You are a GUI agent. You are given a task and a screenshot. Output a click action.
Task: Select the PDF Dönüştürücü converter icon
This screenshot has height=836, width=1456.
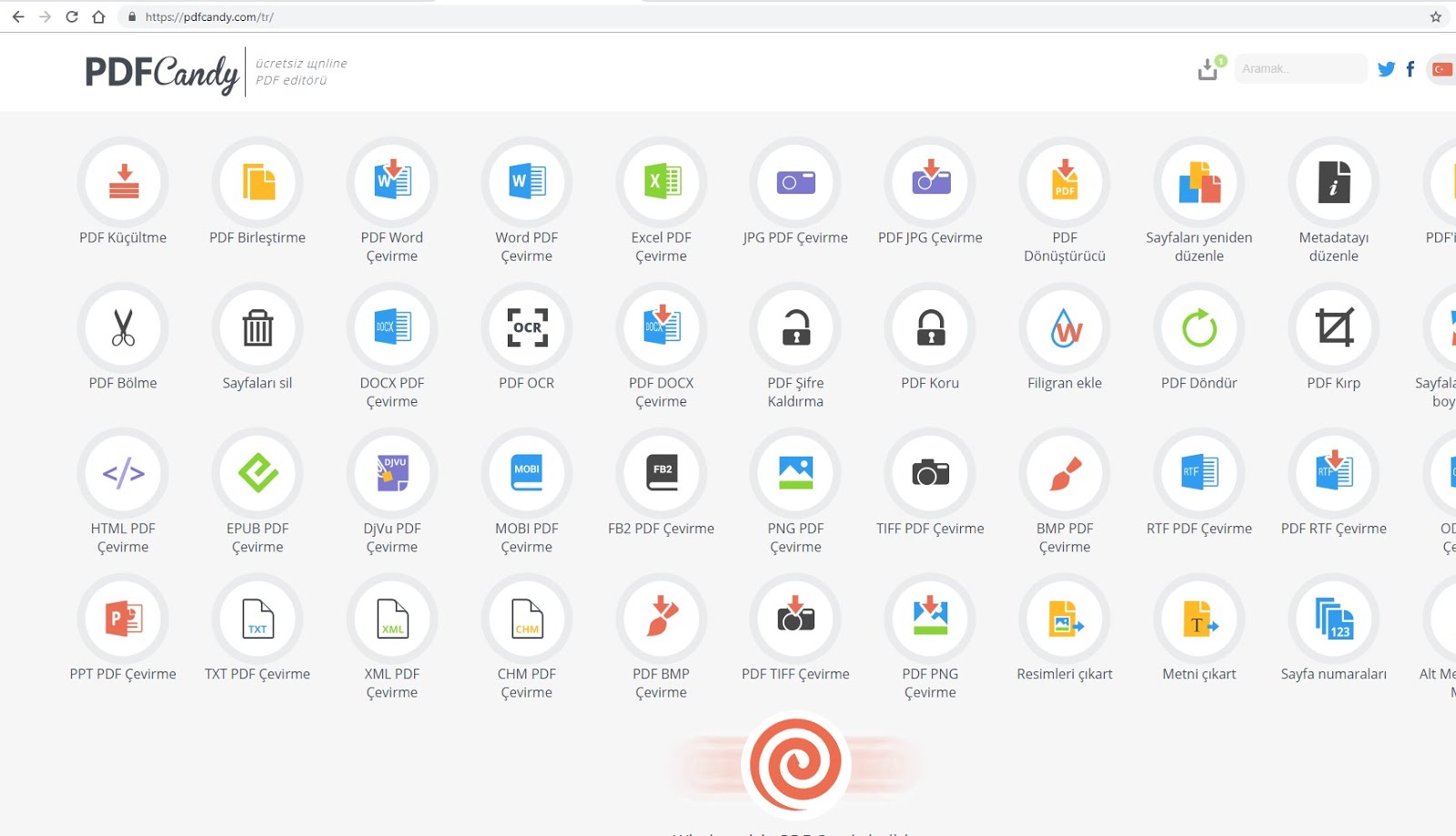[x=1065, y=182]
